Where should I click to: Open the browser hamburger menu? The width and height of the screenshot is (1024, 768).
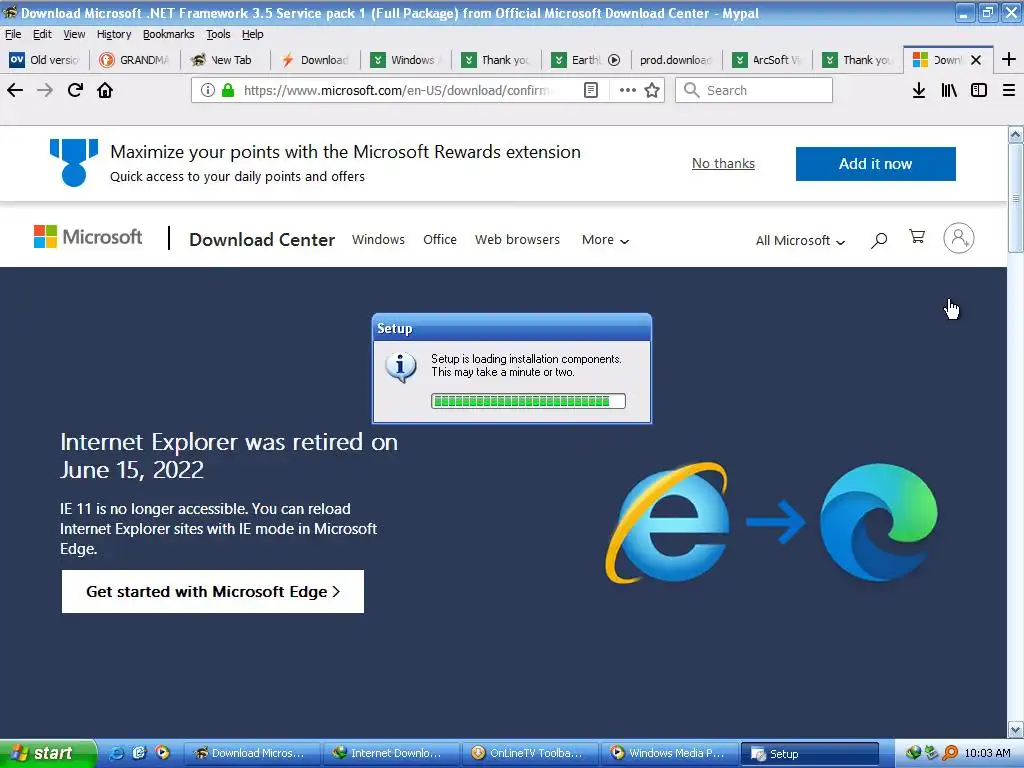(x=1009, y=90)
